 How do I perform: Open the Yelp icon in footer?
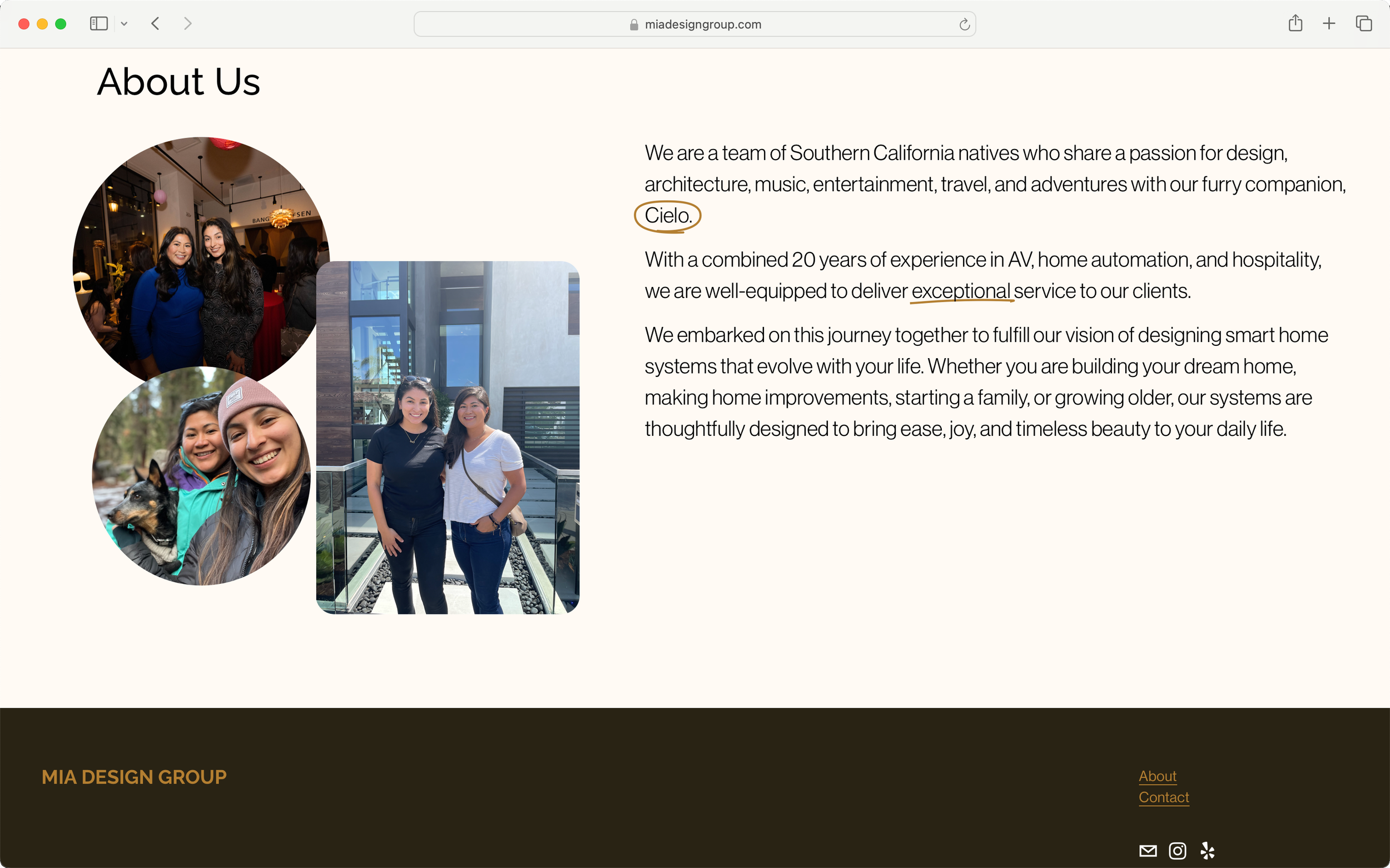pyautogui.click(x=1207, y=851)
